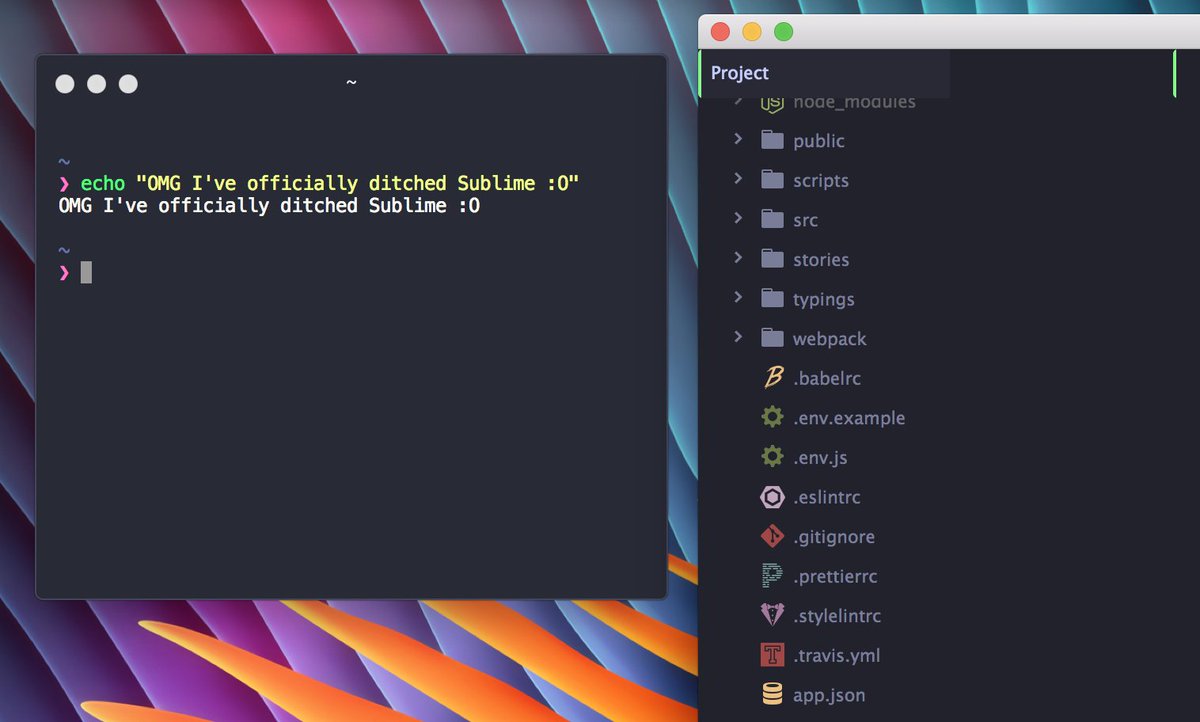
Task: Click the scripts folder icon
Action: tap(772, 180)
